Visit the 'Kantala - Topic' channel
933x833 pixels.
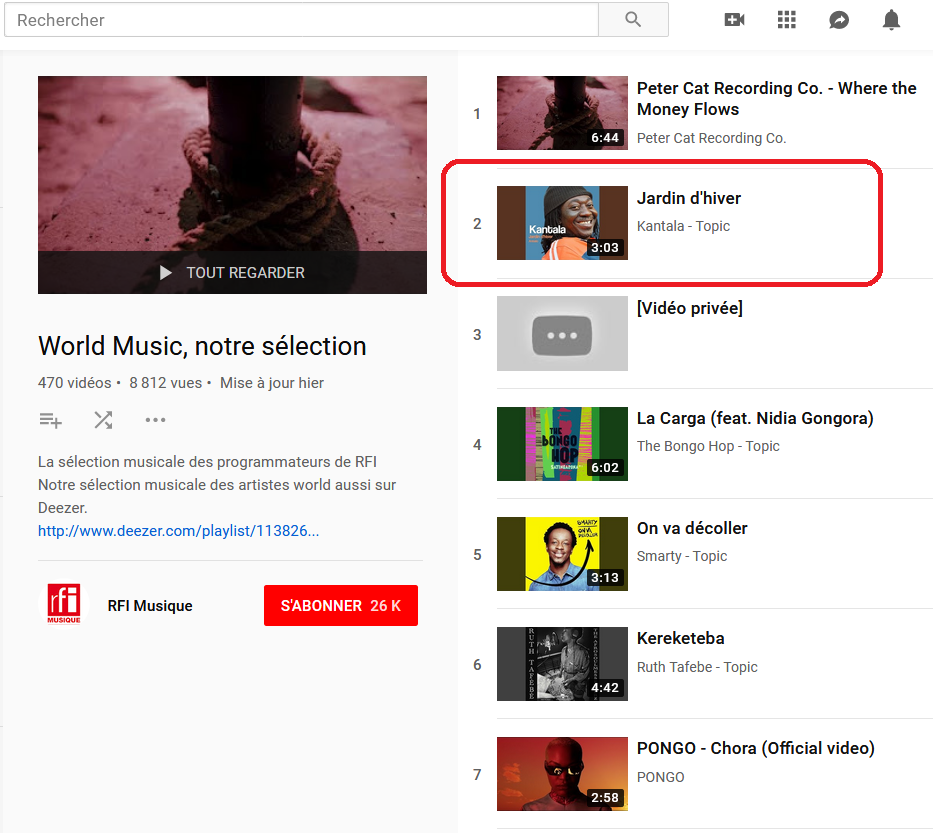point(683,226)
